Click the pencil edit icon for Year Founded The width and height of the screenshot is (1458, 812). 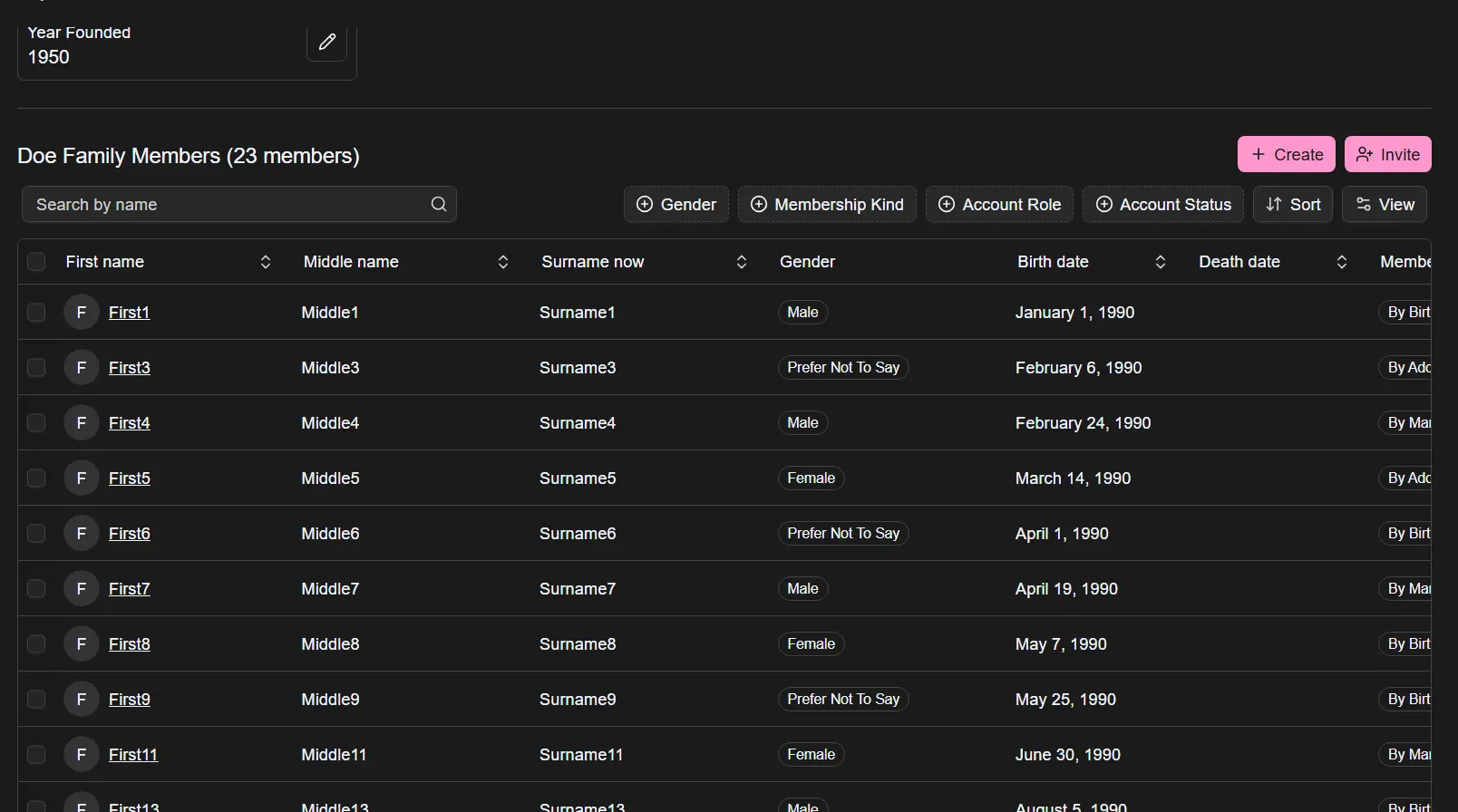[326, 42]
